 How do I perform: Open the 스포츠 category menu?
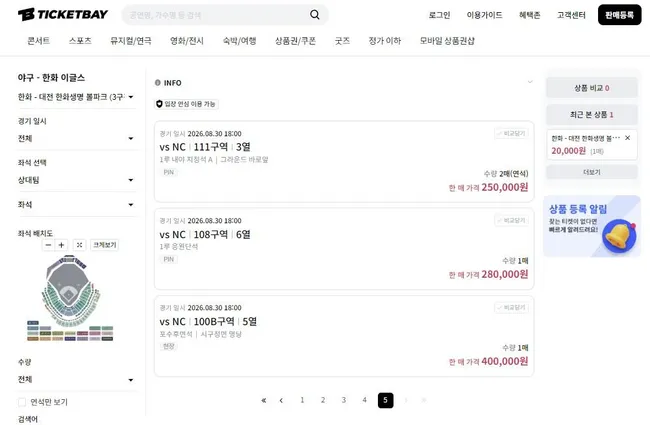(x=80, y=41)
